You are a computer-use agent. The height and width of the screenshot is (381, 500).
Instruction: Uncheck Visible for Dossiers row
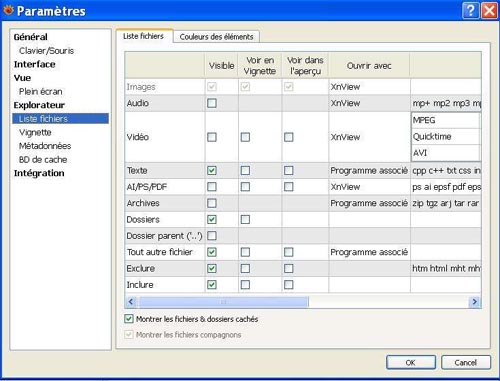[212, 219]
